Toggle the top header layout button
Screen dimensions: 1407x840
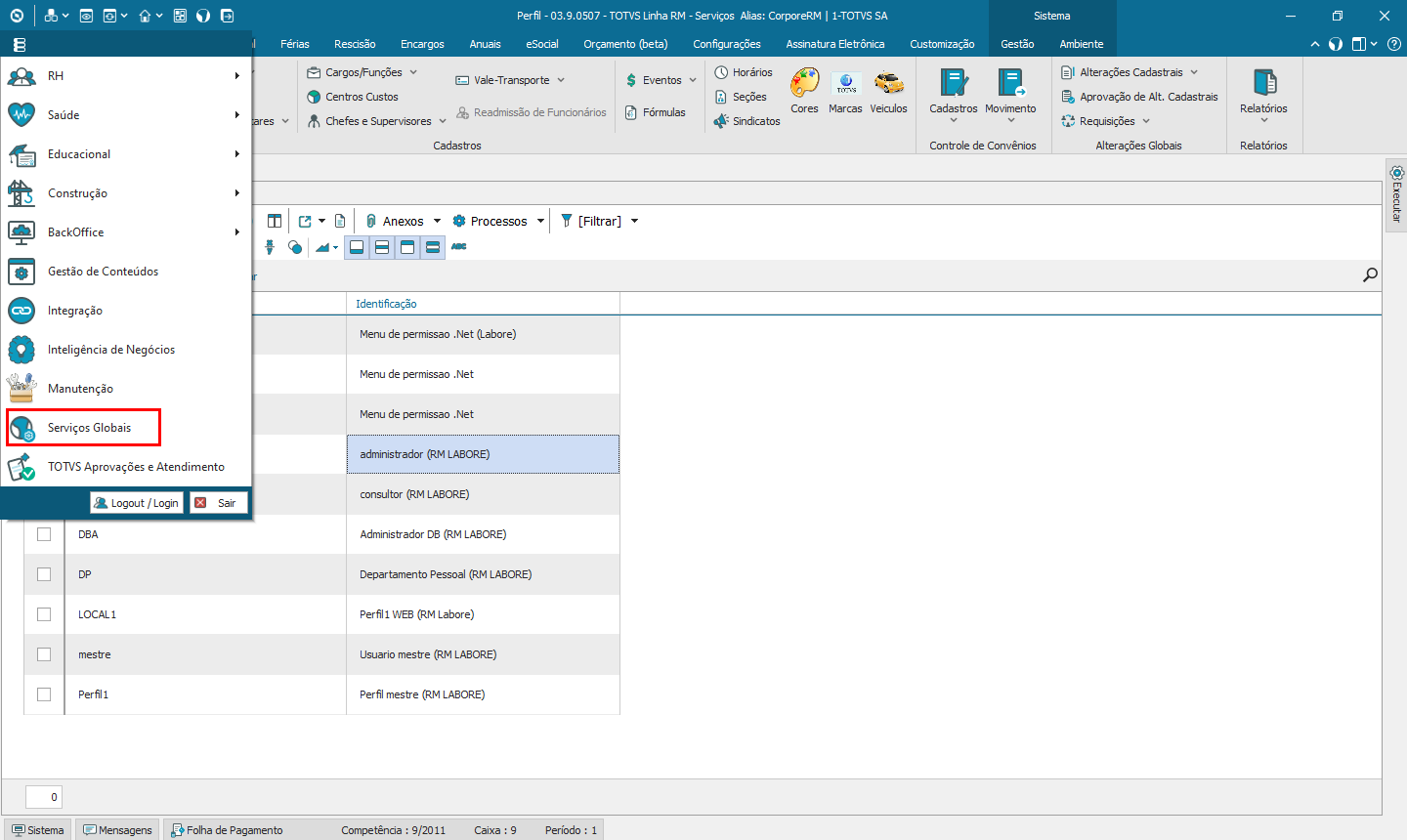[407, 247]
